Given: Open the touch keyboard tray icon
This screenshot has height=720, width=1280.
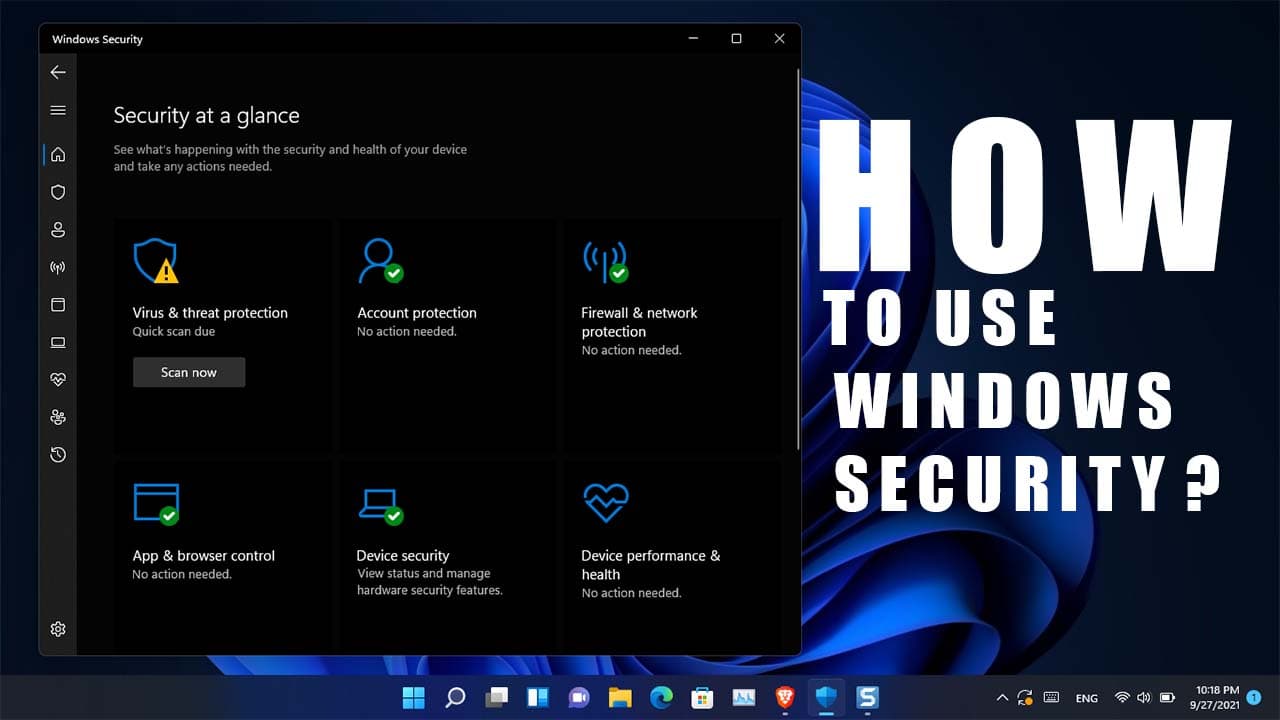Looking at the screenshot, I should 1052,698.
